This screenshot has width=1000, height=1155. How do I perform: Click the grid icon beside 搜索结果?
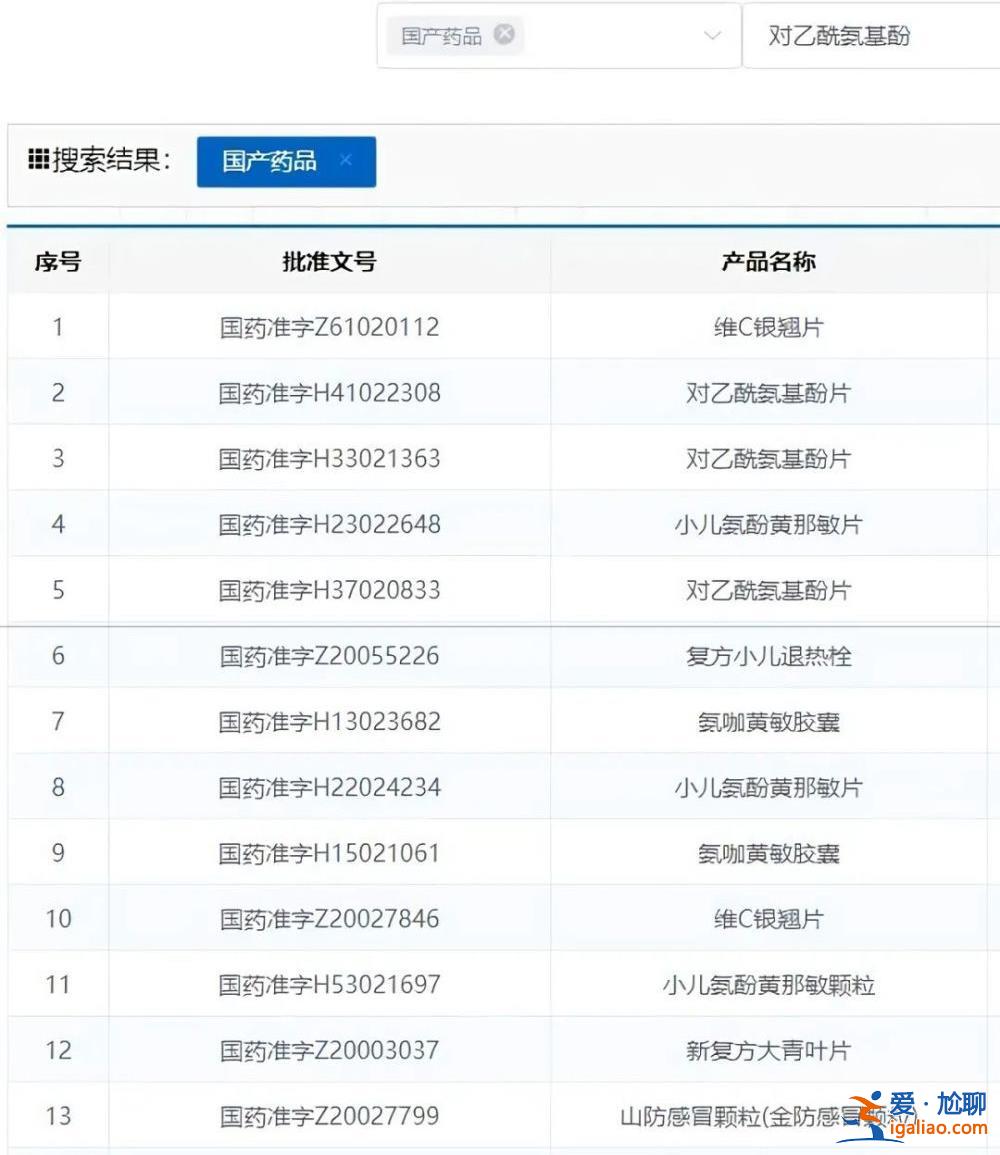(38, 160)
